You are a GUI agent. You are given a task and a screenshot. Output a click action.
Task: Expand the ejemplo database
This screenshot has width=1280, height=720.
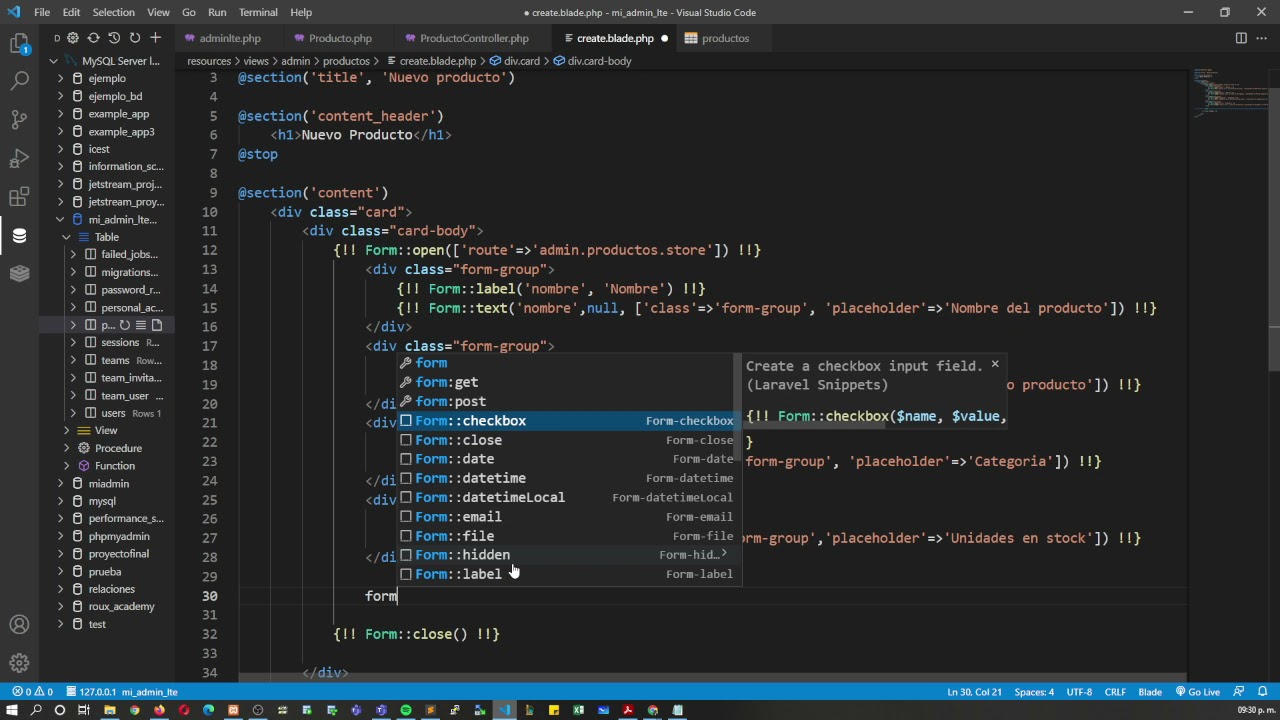pos(61,78)
